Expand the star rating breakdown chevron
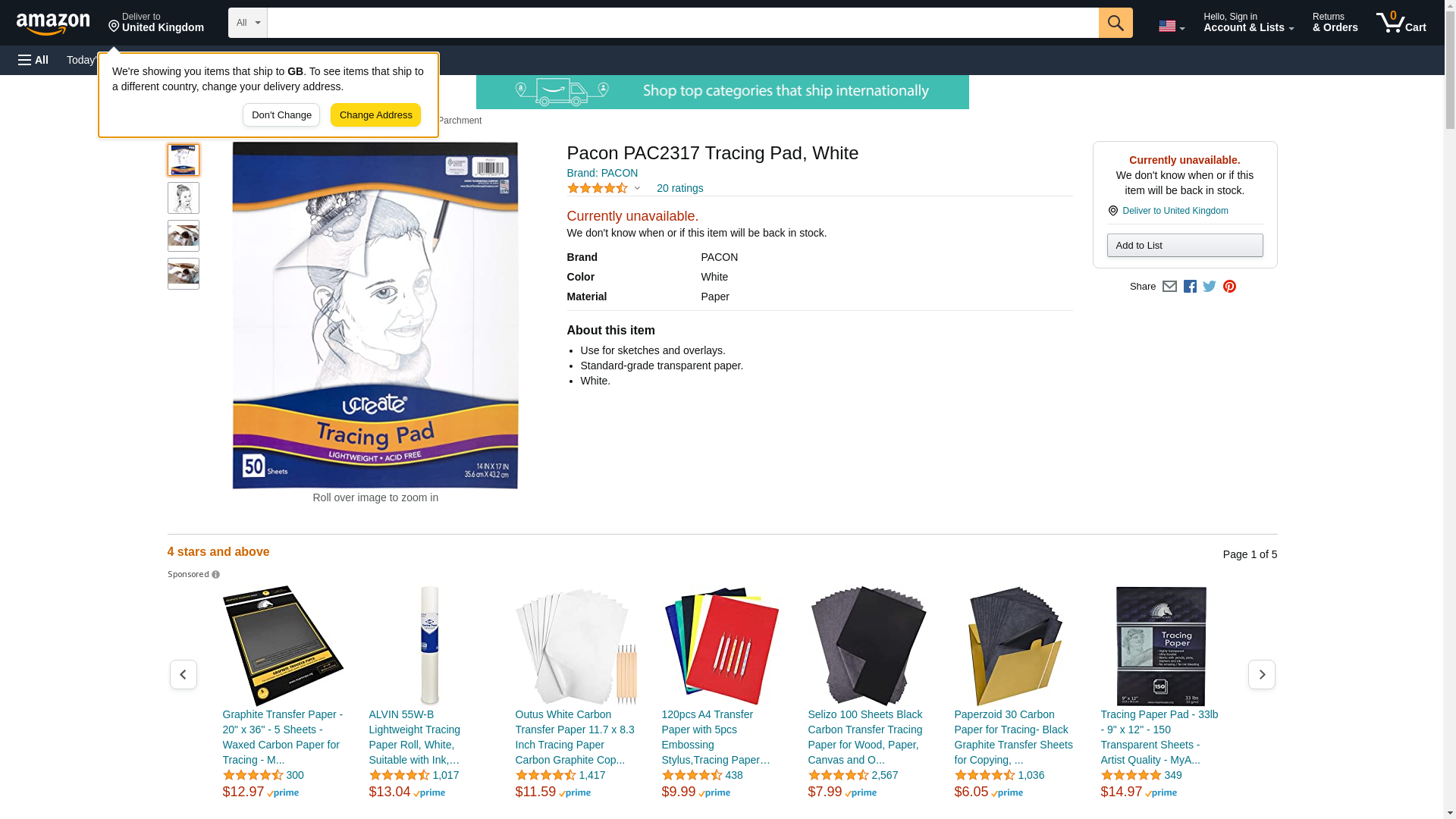 637,188
